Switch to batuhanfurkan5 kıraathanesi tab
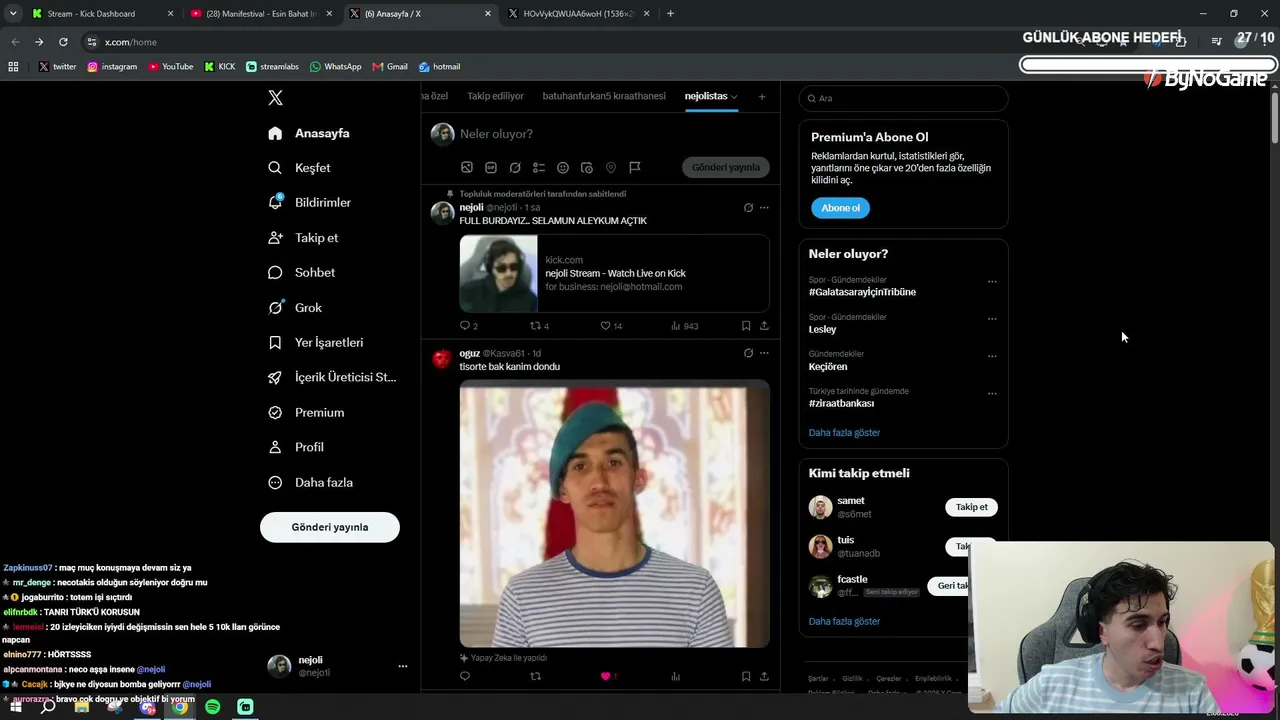Screen dimensions: 1280x720 [604, 96]
